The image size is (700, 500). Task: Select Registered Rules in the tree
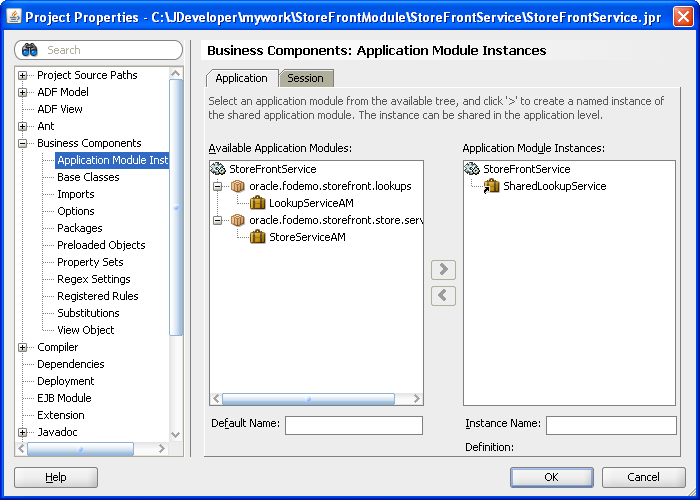(98, 296)
